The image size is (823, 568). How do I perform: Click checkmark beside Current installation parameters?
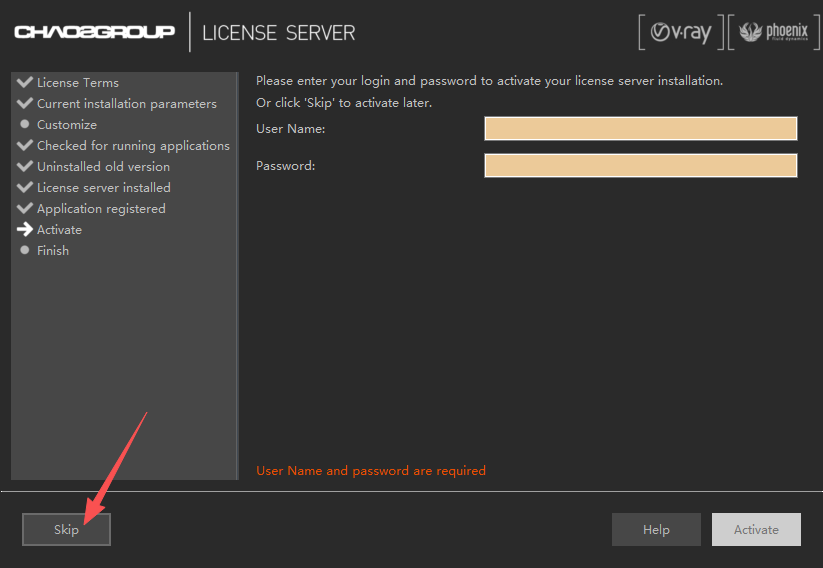[x=25, y=103]
